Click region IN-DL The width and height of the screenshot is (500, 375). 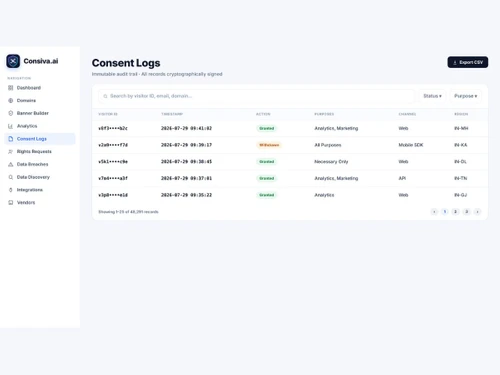[460, 162]
